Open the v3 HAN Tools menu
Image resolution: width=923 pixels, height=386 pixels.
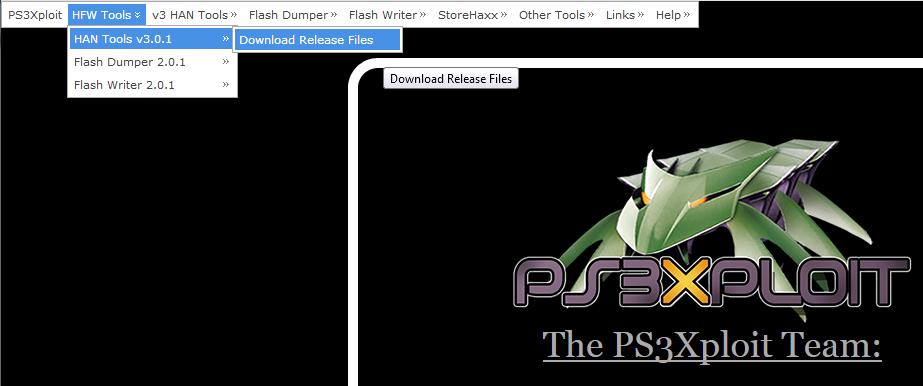194,15
